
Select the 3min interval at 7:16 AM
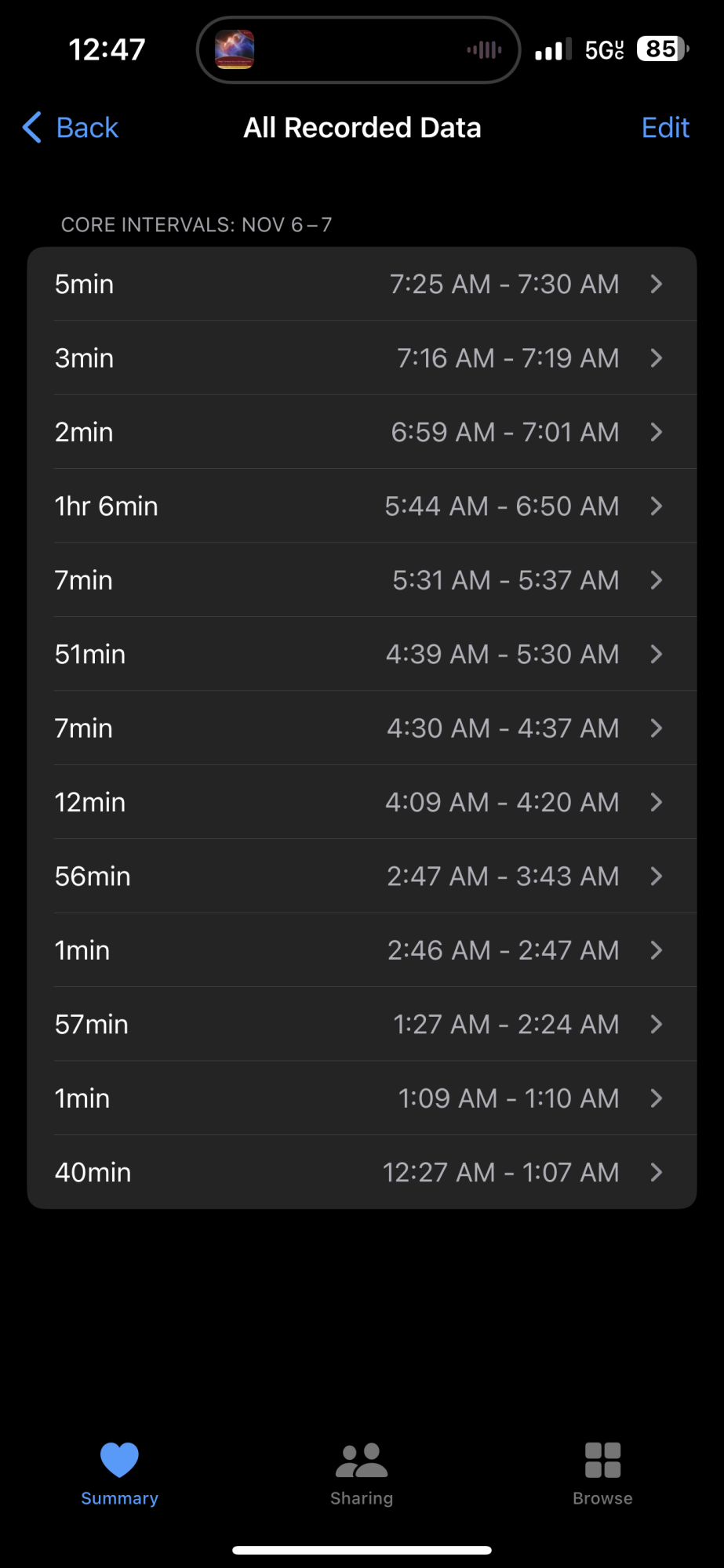[361, 358]
